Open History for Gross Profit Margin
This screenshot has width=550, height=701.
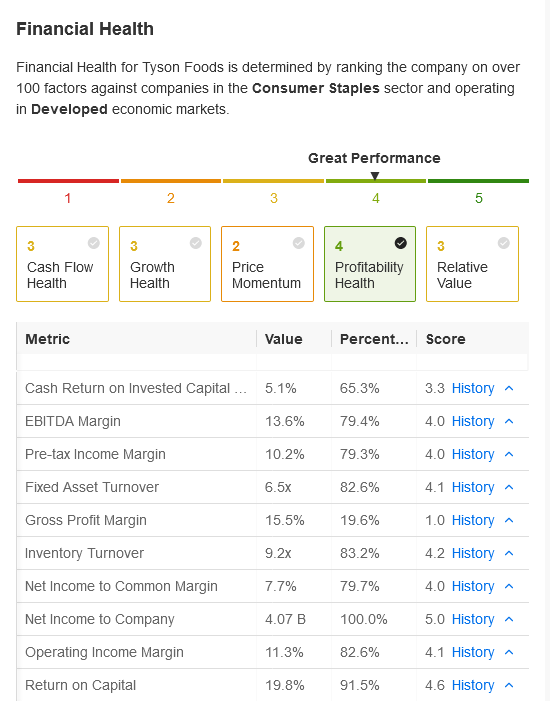click(473, 520)
